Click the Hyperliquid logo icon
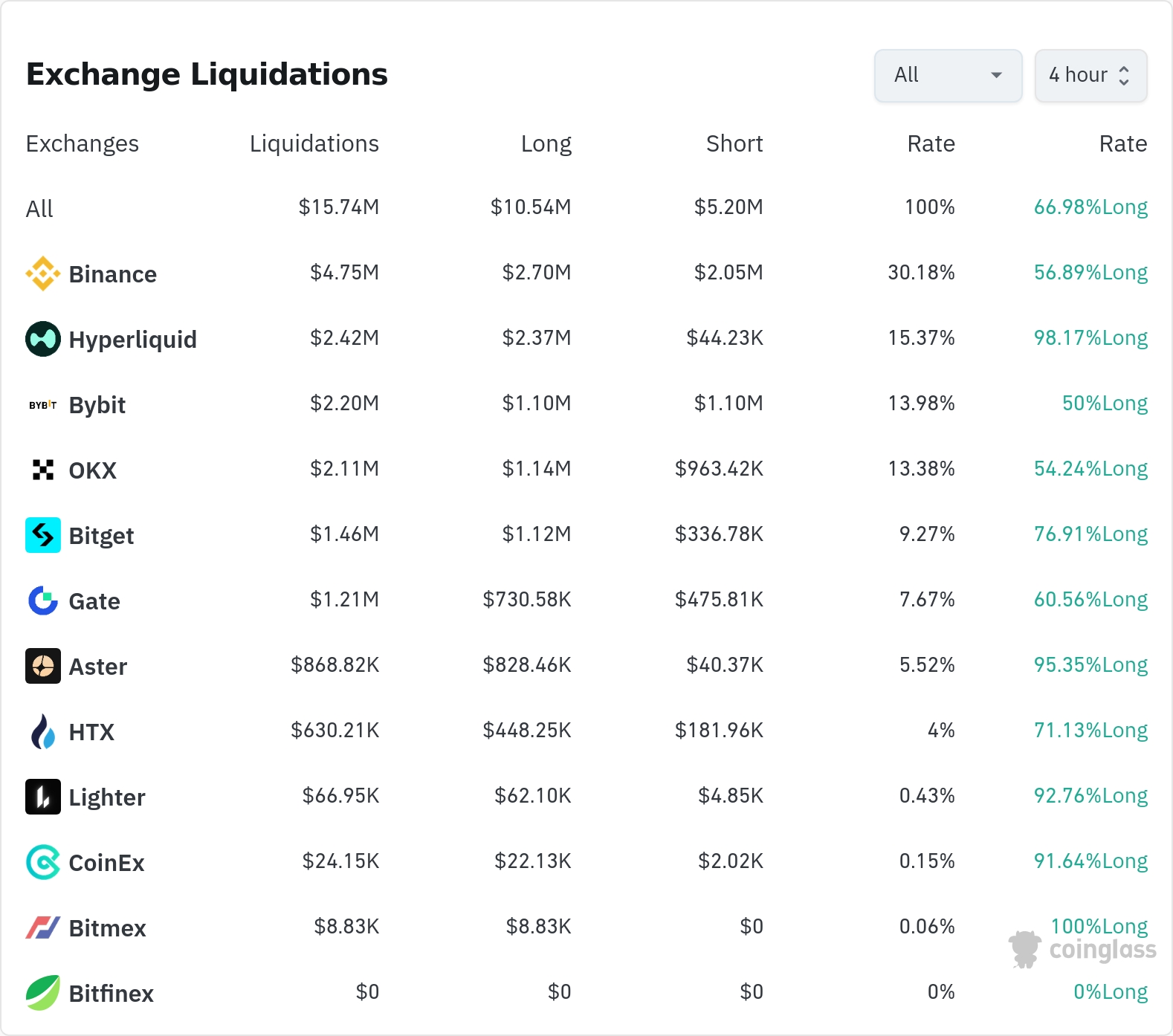Screen dimensions: 1173x1036 [43, 339]
